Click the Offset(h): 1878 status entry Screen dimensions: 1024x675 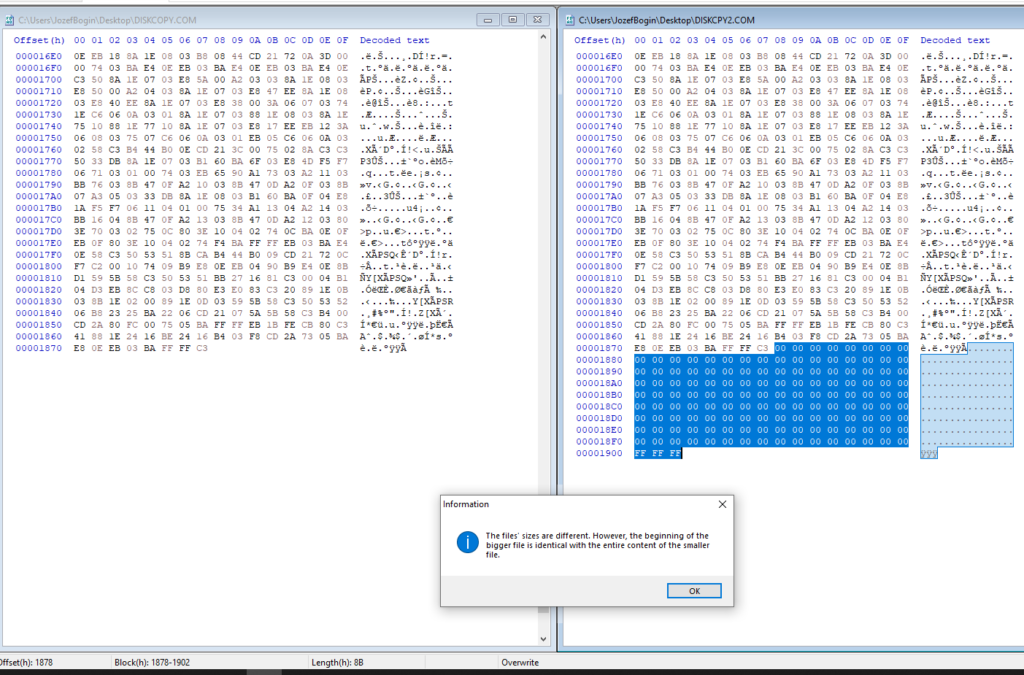26,663
